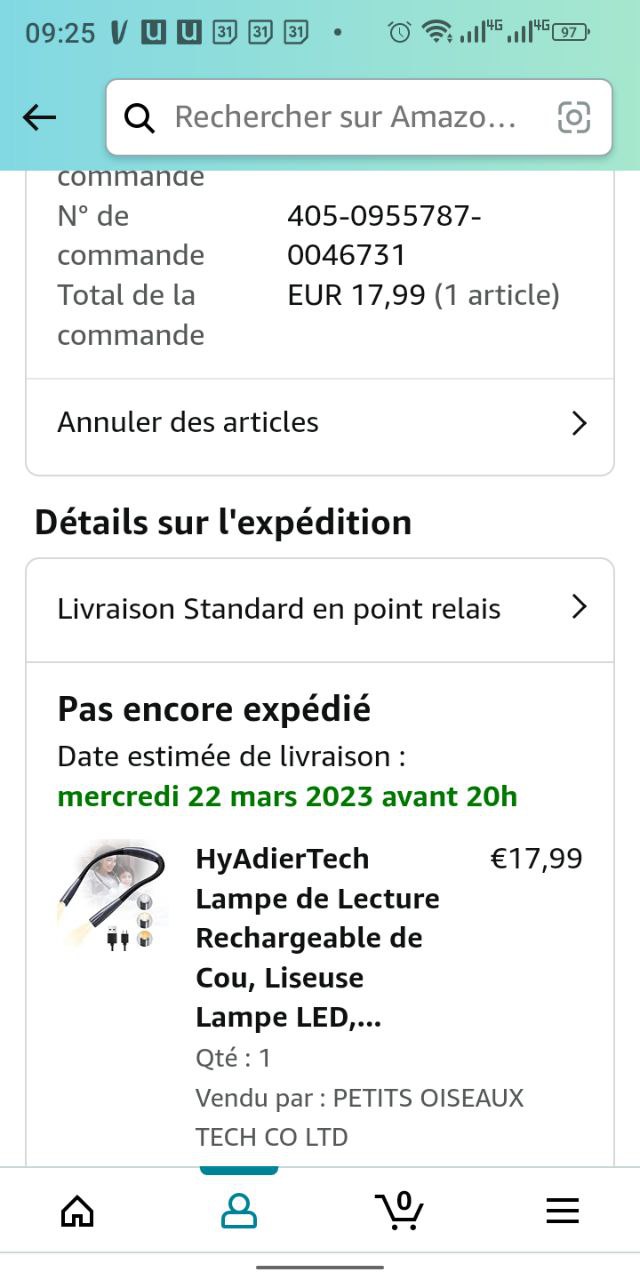Tap the order number 405-0955787-0046731
The height and width of the screenshot is (1280, 640).
384,235
